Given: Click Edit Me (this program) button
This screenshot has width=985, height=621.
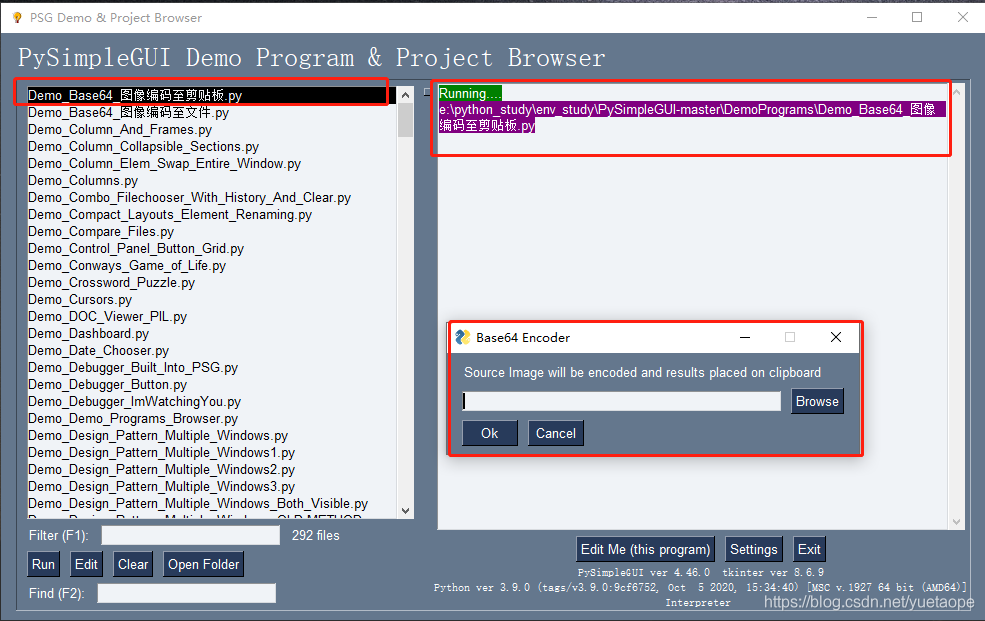Looking at the screenshot, I should click(x=645, y=549).
